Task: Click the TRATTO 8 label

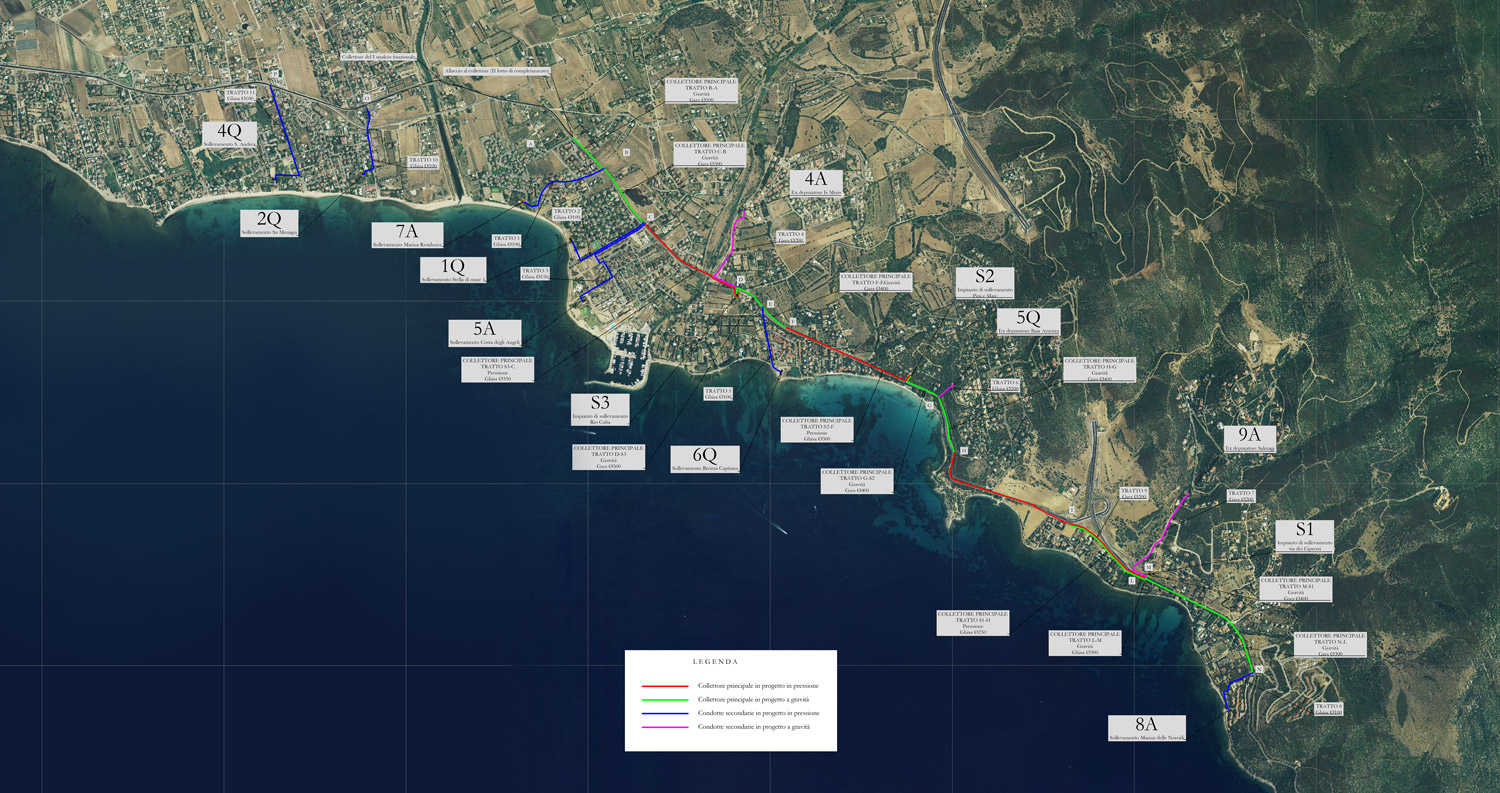Action: 1329,709
